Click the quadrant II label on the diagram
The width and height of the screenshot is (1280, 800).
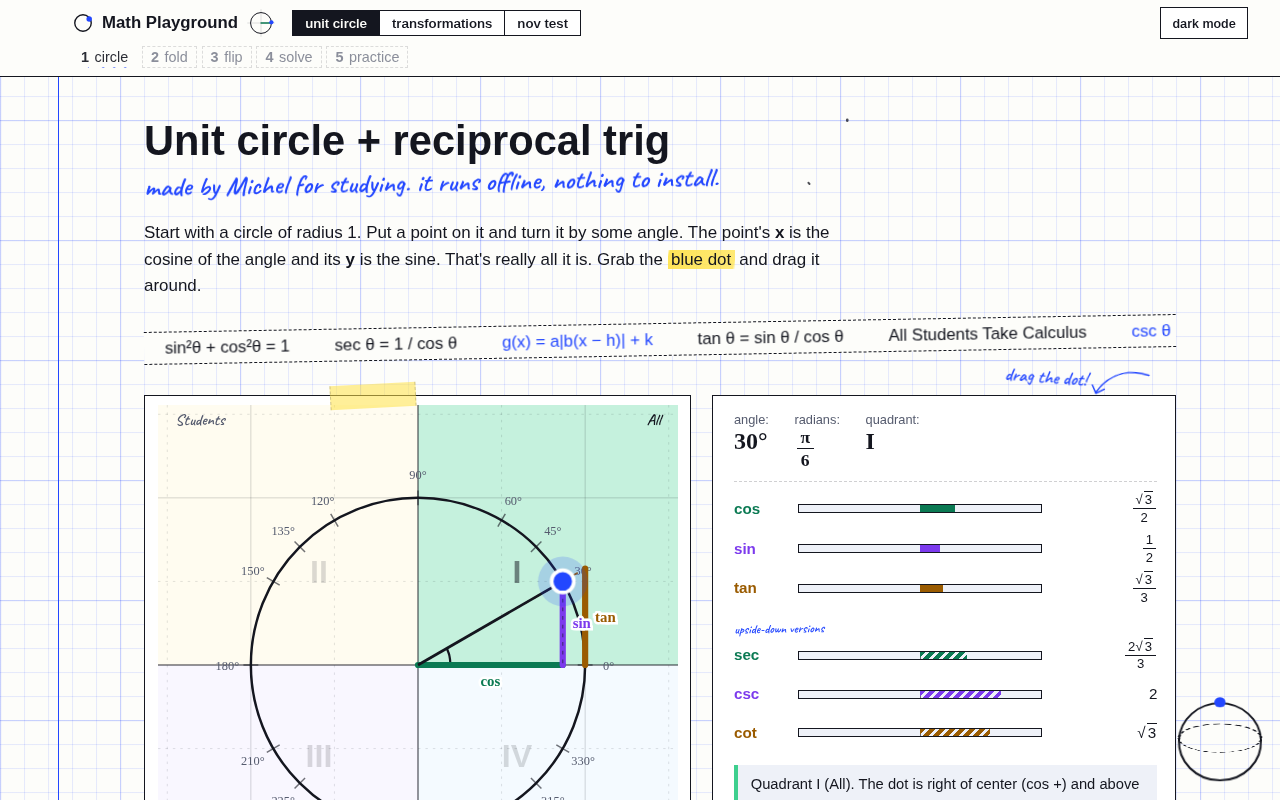point(319,572)
